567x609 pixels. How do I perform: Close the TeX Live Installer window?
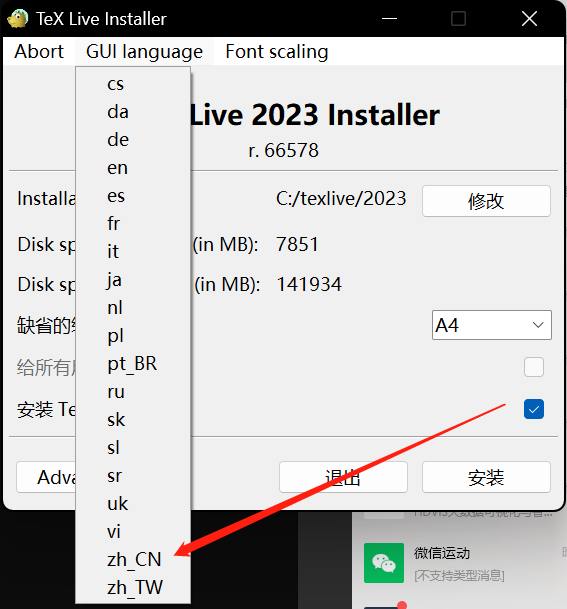tap(529, 18)
